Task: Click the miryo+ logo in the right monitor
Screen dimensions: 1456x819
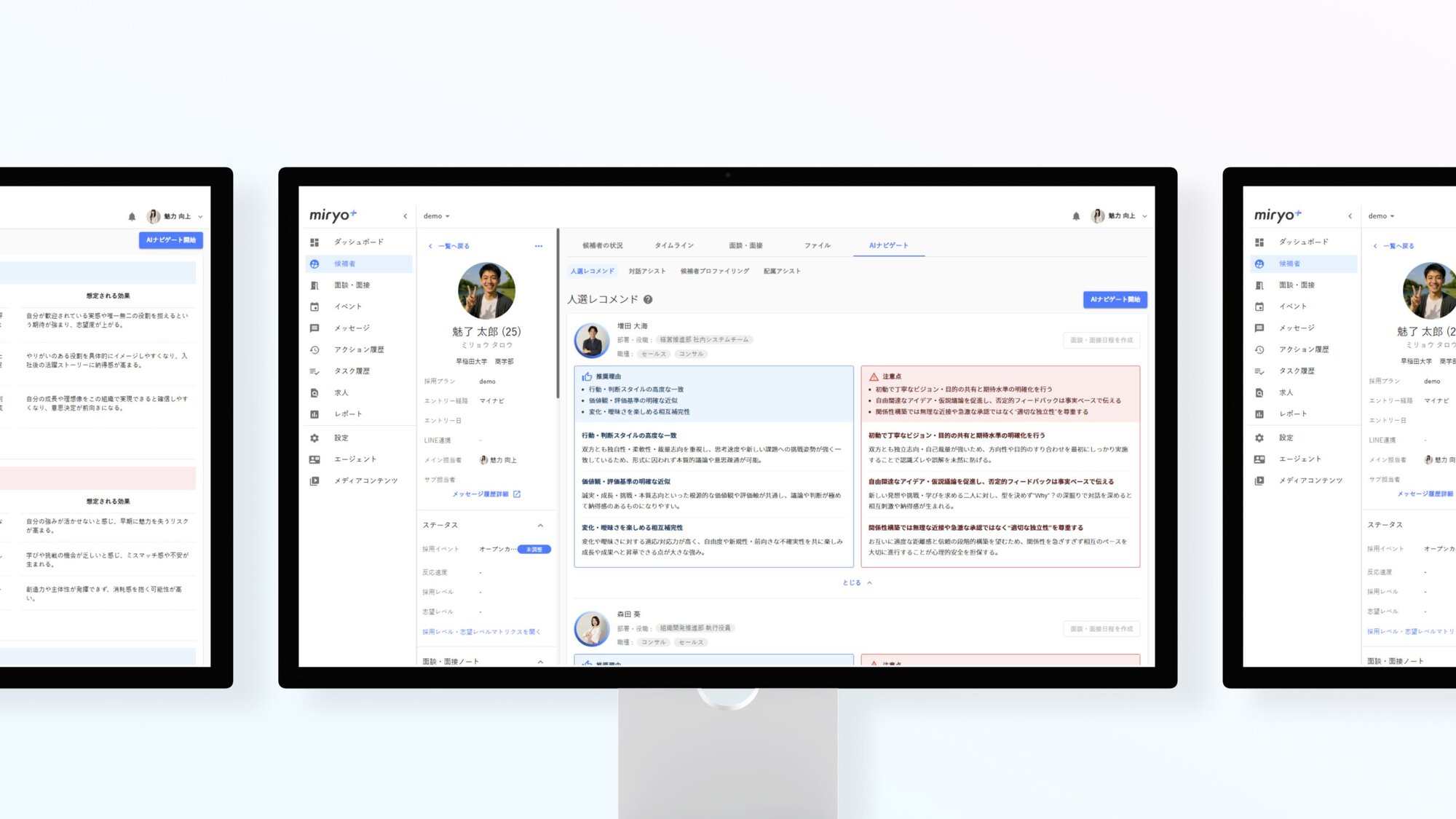Action: (x=1278, y=215)
